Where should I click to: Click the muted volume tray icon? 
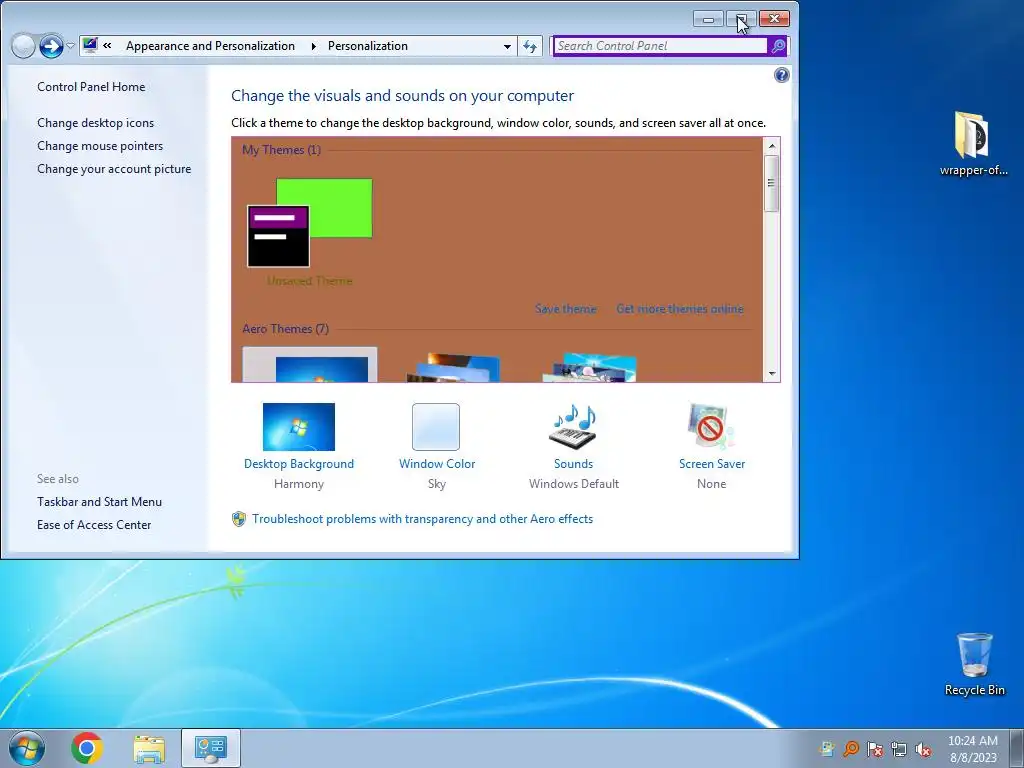coord(923,749)
